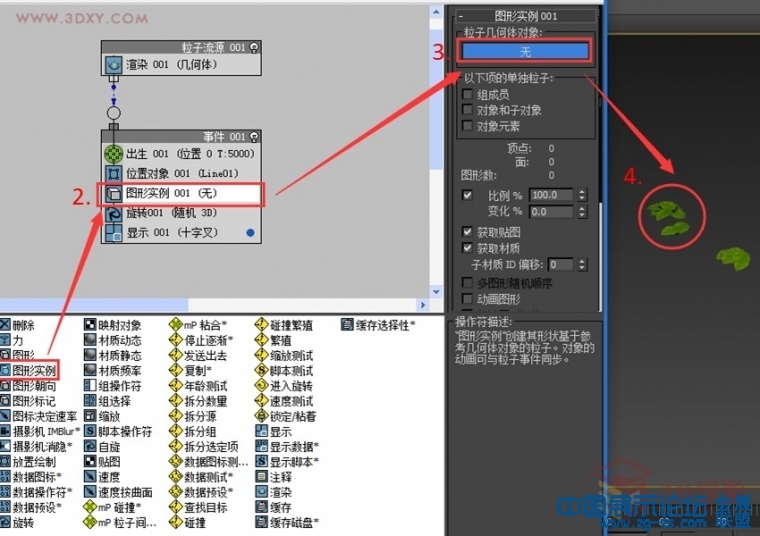Select the 显示脚本* depot operator
The image size is (760, 536).
[287, 461]
